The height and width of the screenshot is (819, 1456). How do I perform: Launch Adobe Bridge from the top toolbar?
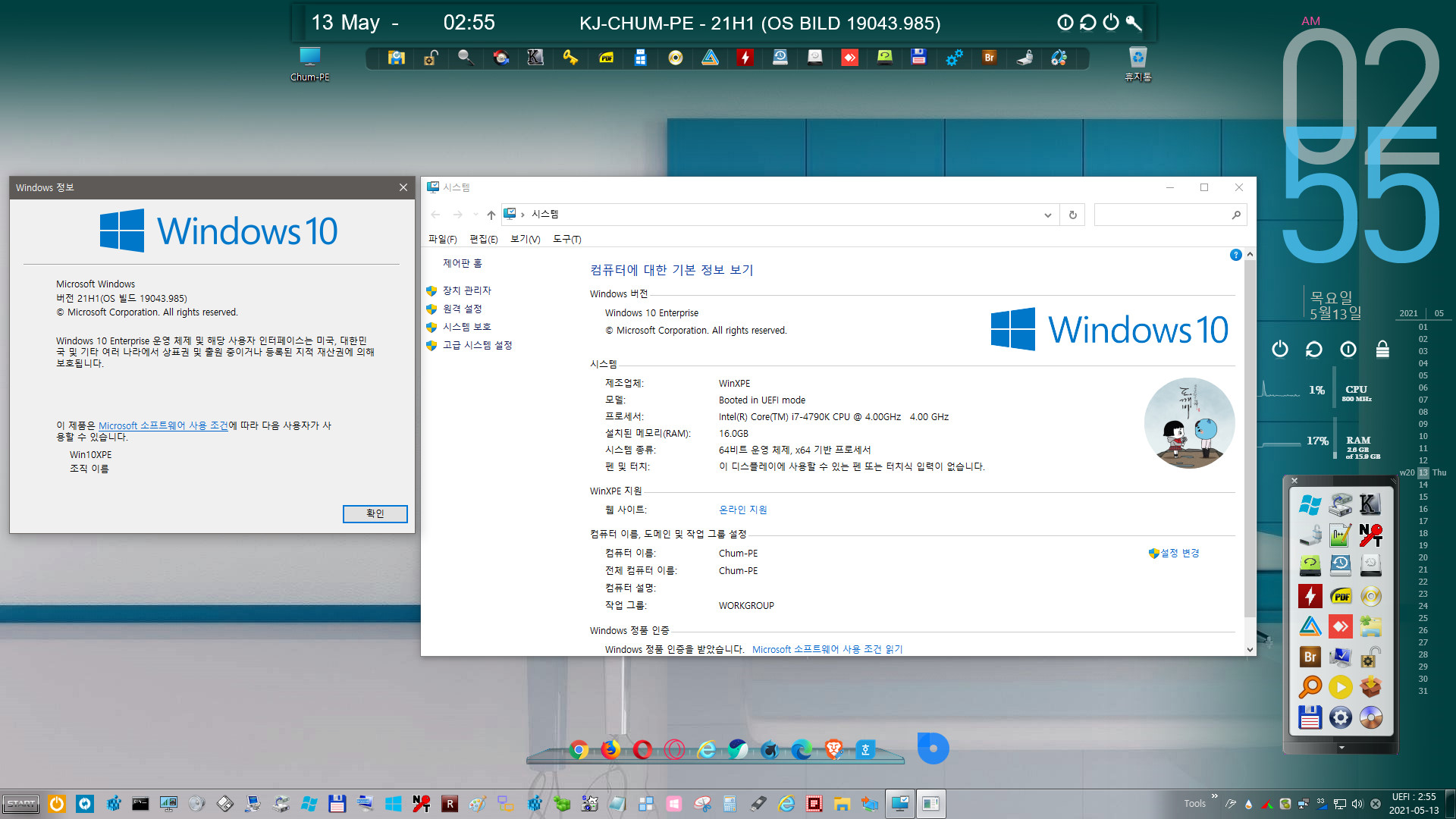[989, 58]
